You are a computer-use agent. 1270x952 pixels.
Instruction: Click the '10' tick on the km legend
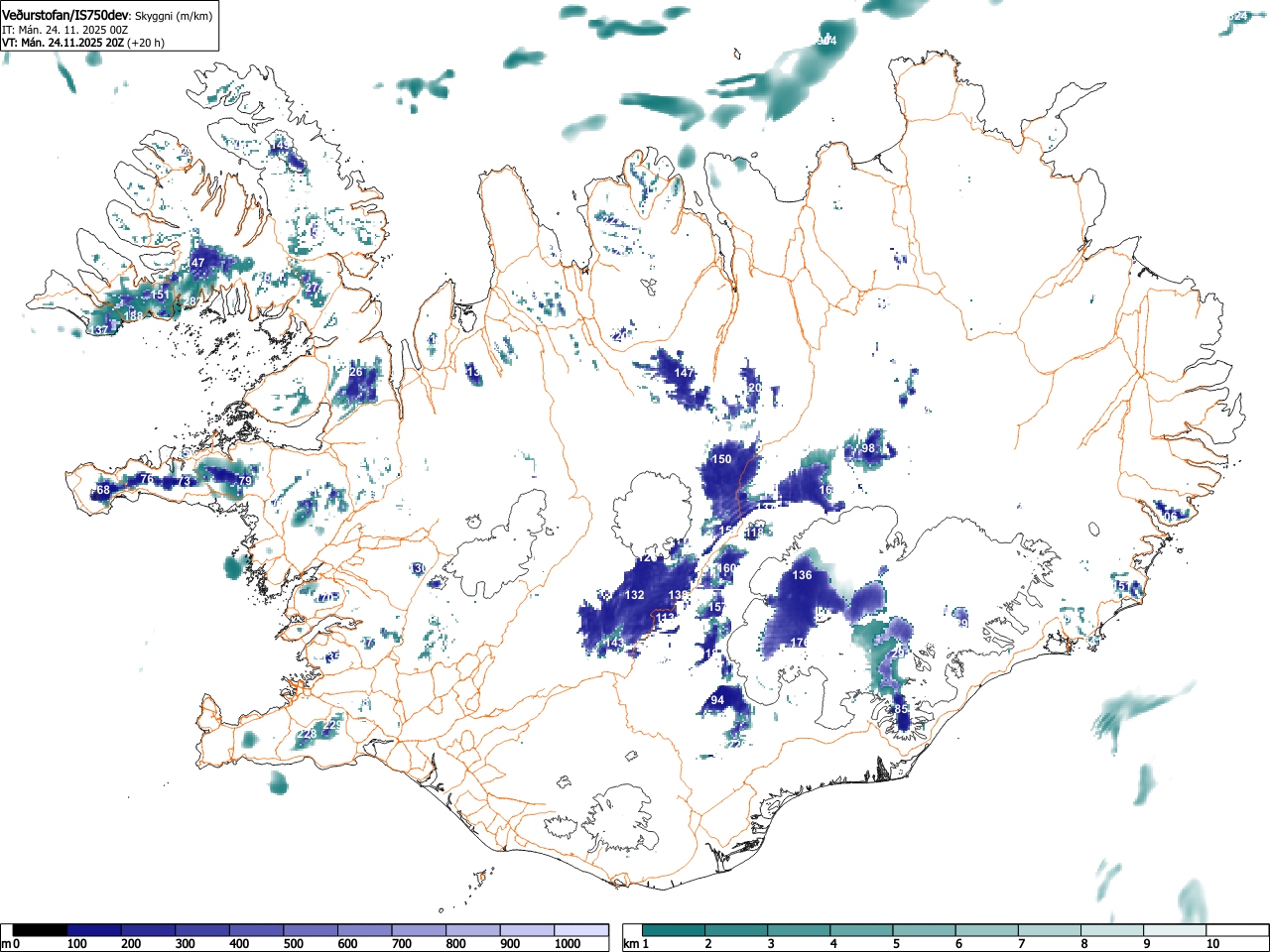pos(1212,944)
